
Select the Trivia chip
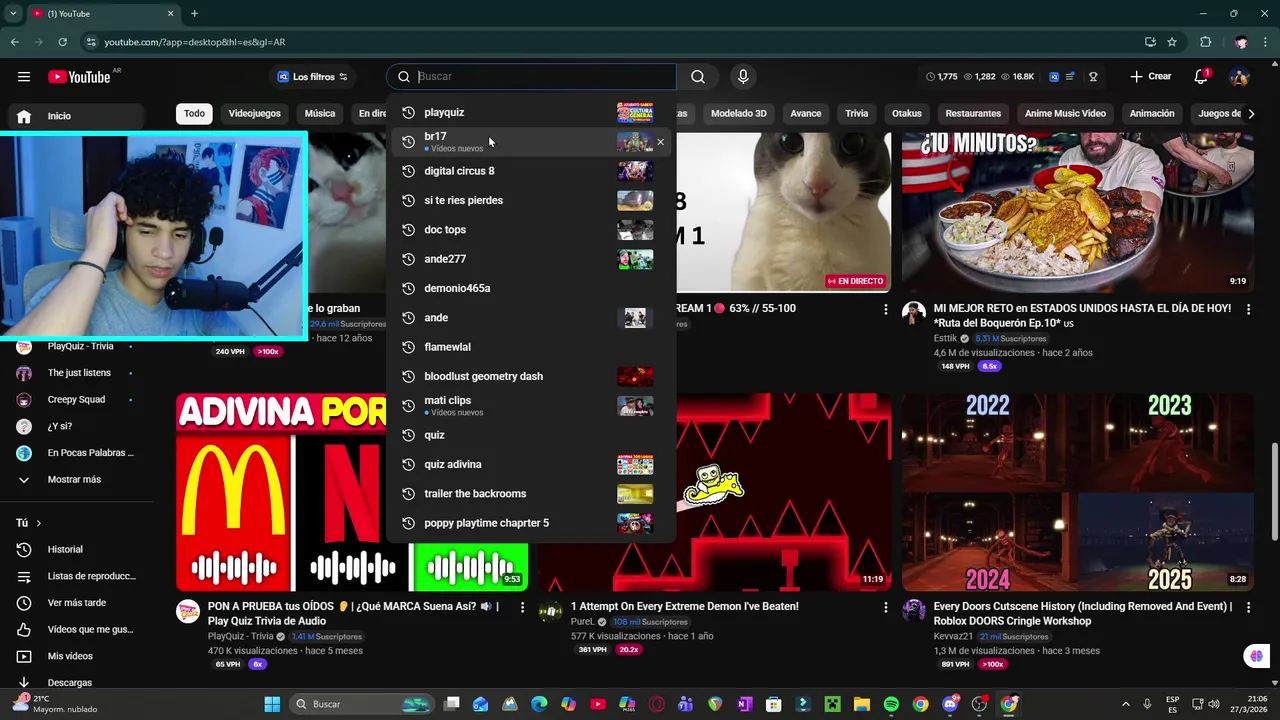pyautogui.click(x=857, y=114)
